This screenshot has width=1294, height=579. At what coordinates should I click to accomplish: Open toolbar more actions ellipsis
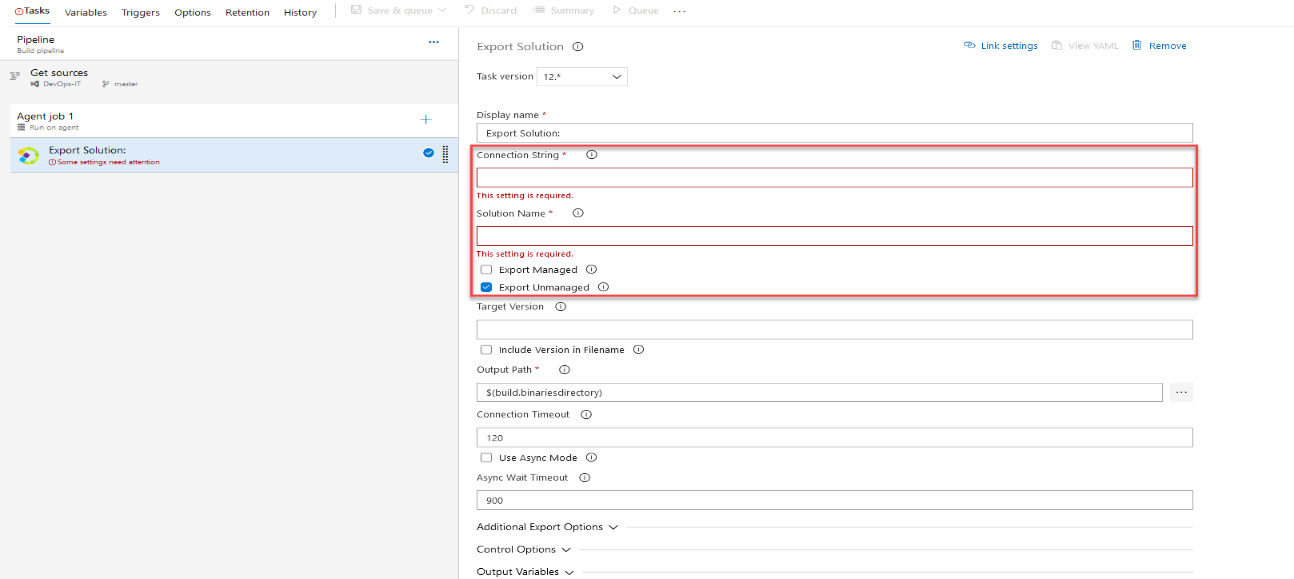click(680, 11)
